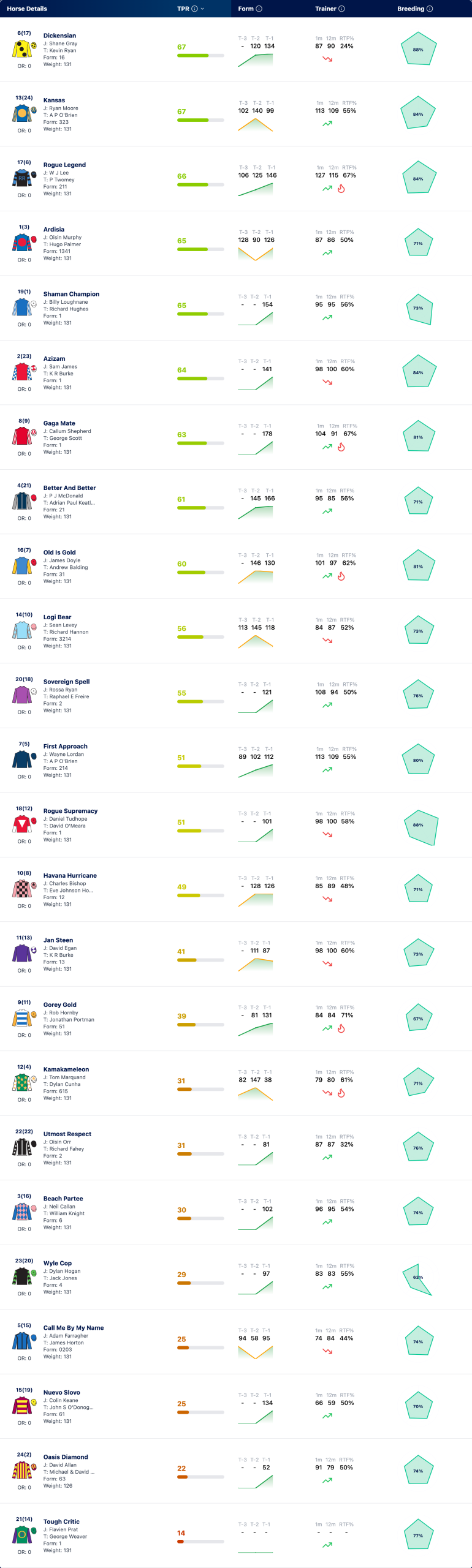Click Kansas's trainer upward trend arrow
Viewport: 472px width, 1568px height.
click(x=327, y=124)
